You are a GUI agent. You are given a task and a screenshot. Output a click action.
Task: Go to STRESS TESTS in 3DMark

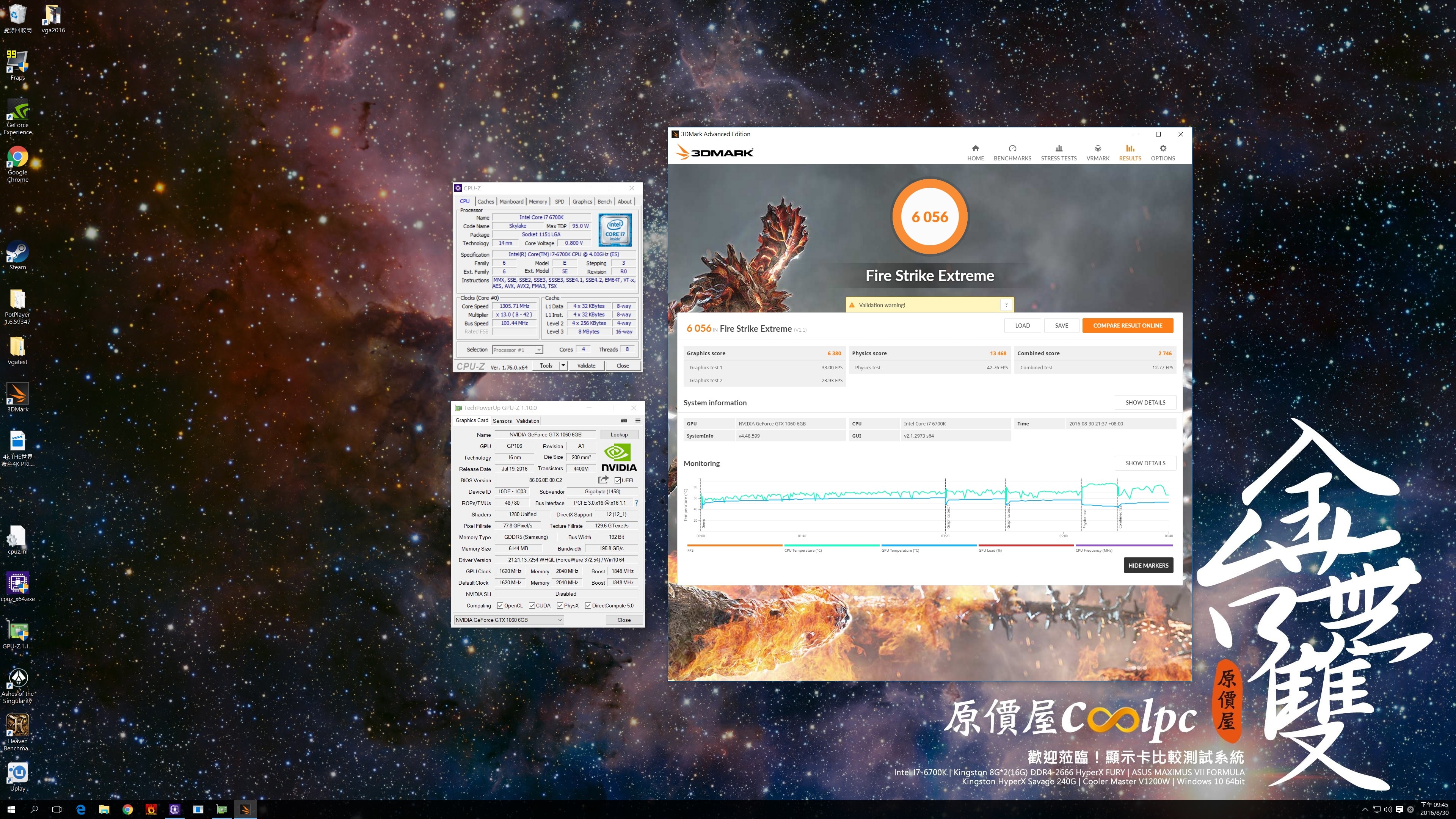(1059, 152)
